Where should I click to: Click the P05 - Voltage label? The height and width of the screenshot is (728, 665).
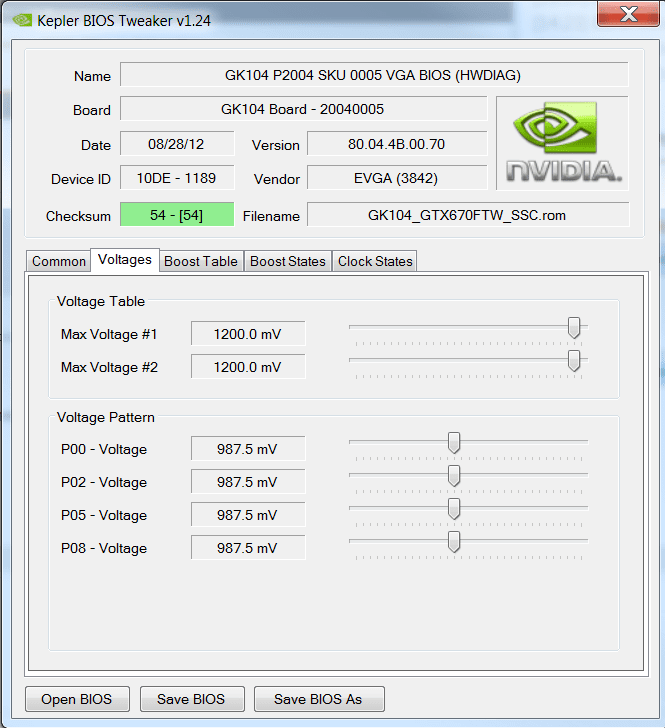point(104,515)
